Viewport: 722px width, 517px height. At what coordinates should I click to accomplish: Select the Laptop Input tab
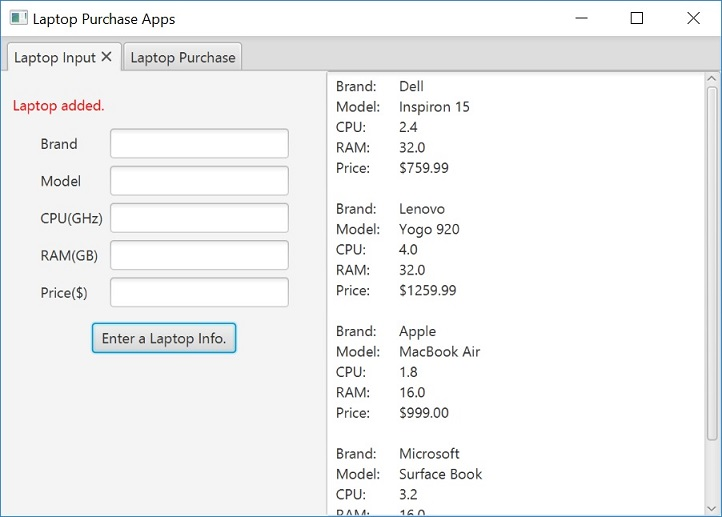[54, 58]
